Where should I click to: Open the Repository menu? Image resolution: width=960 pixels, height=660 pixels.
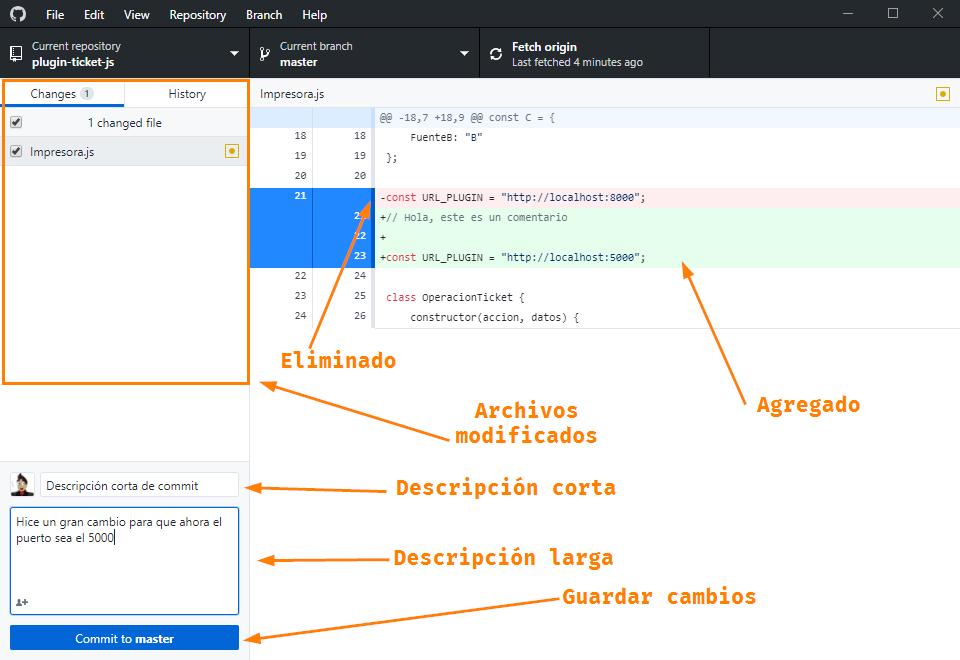197,15
